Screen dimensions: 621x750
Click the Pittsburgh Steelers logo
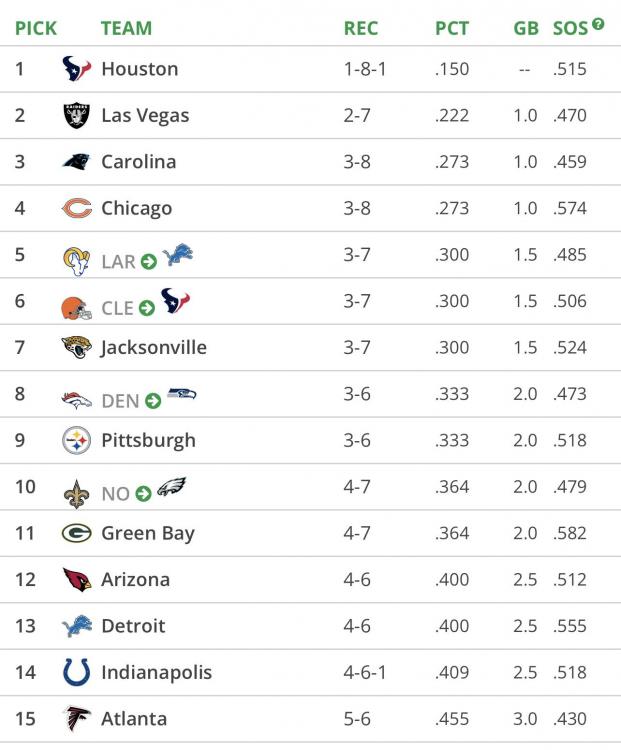point(76,440)
